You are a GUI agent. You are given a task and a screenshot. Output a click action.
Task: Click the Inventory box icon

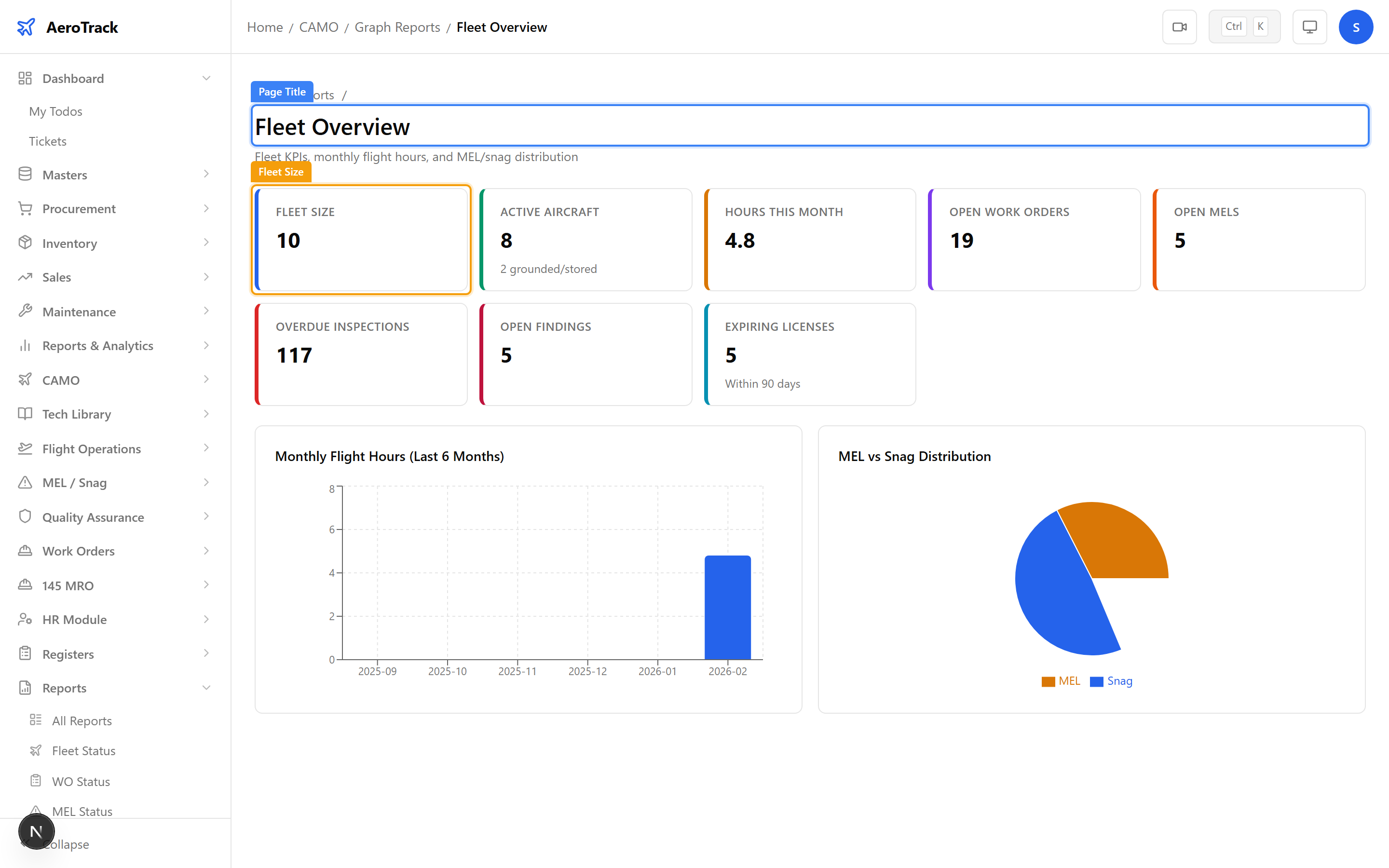click(25, 243)
